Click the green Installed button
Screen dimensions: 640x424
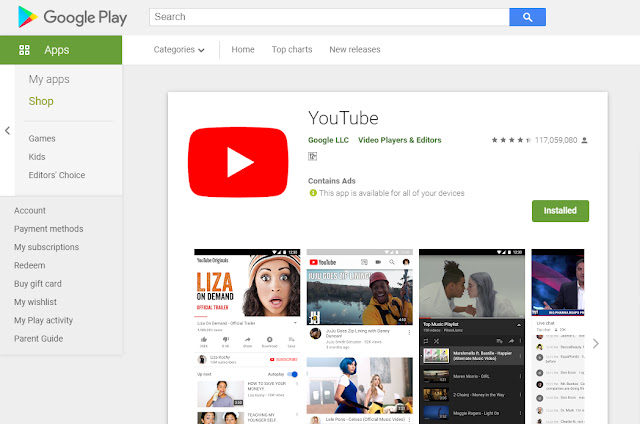560,211
